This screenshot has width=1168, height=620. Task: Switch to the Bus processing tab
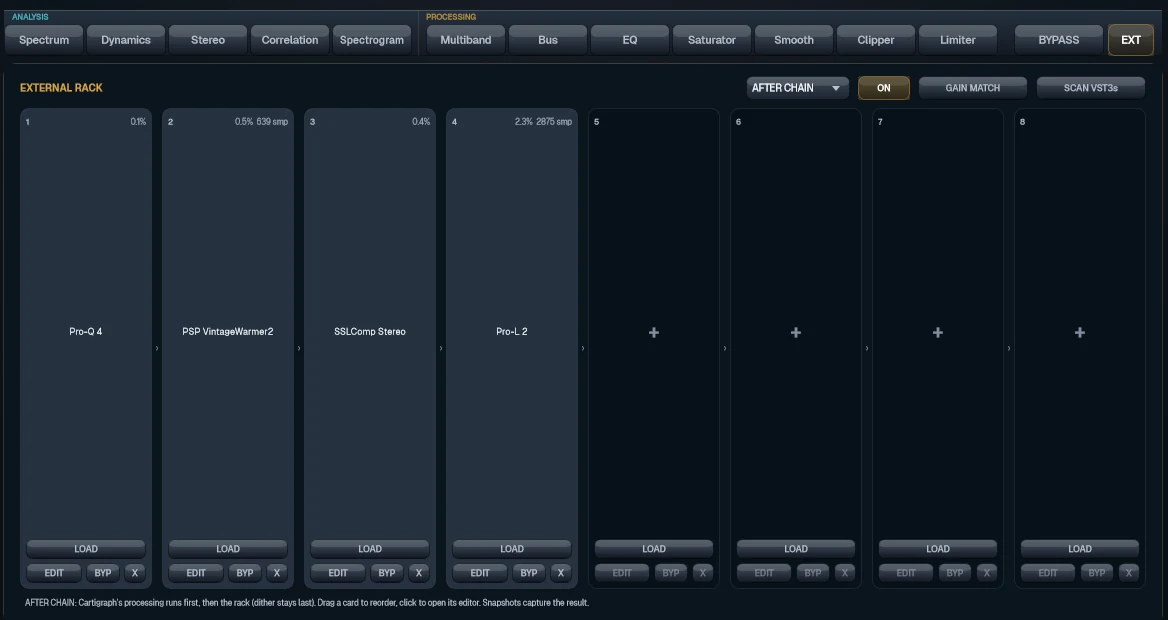(548, 40)
